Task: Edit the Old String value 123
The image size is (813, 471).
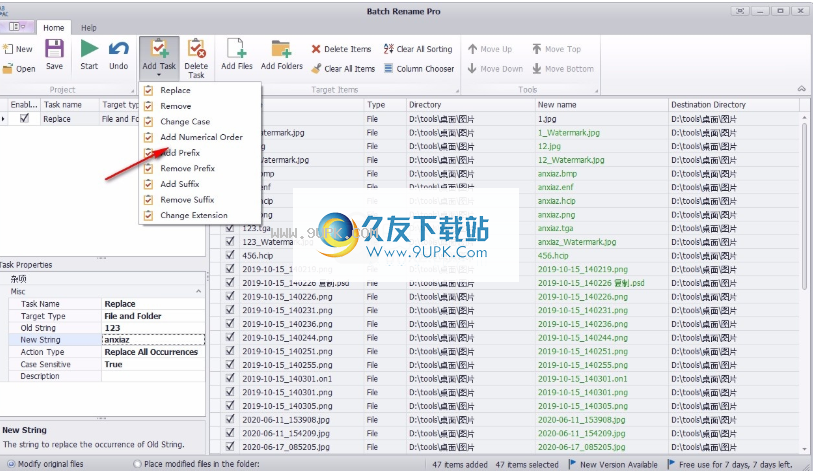Action: coord(153,328)
